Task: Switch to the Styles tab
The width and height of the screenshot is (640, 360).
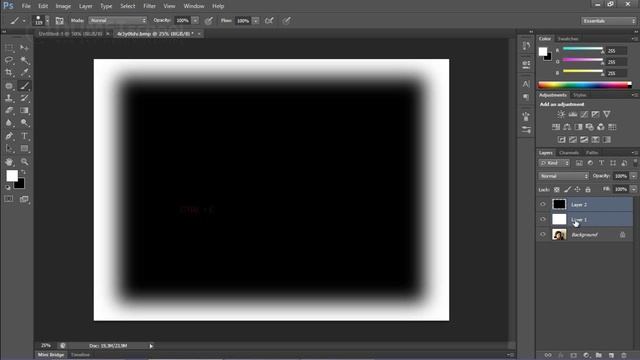Action: tap(580, 95)
